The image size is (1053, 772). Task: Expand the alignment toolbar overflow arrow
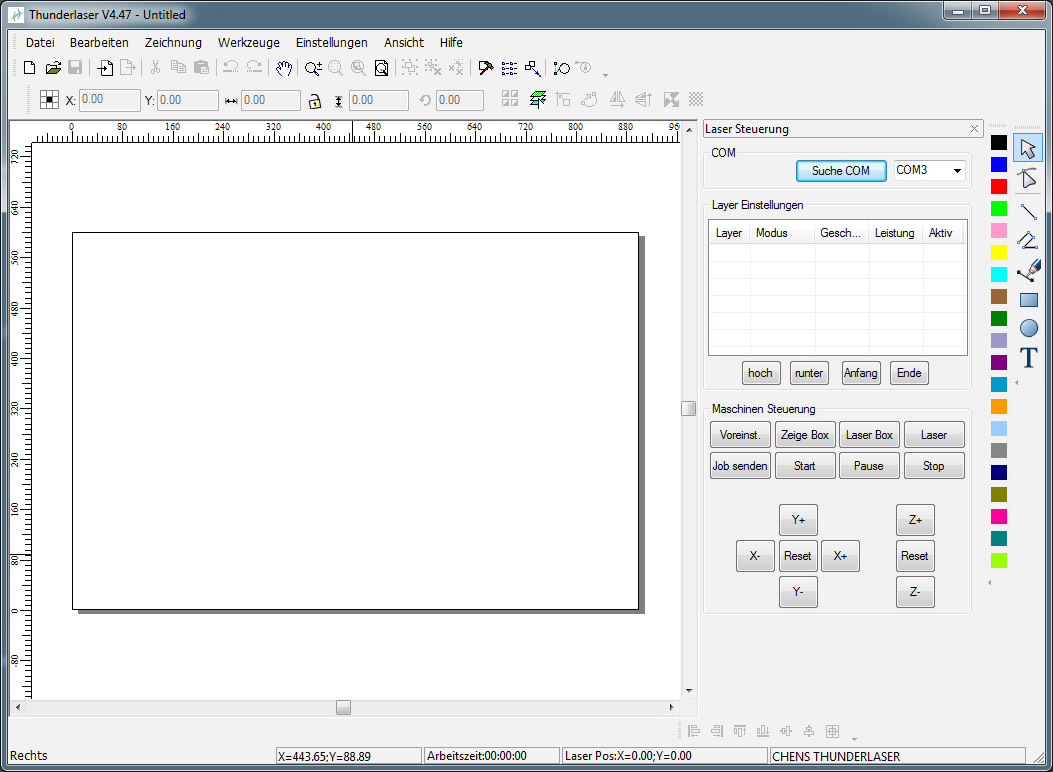coord(854,738)
